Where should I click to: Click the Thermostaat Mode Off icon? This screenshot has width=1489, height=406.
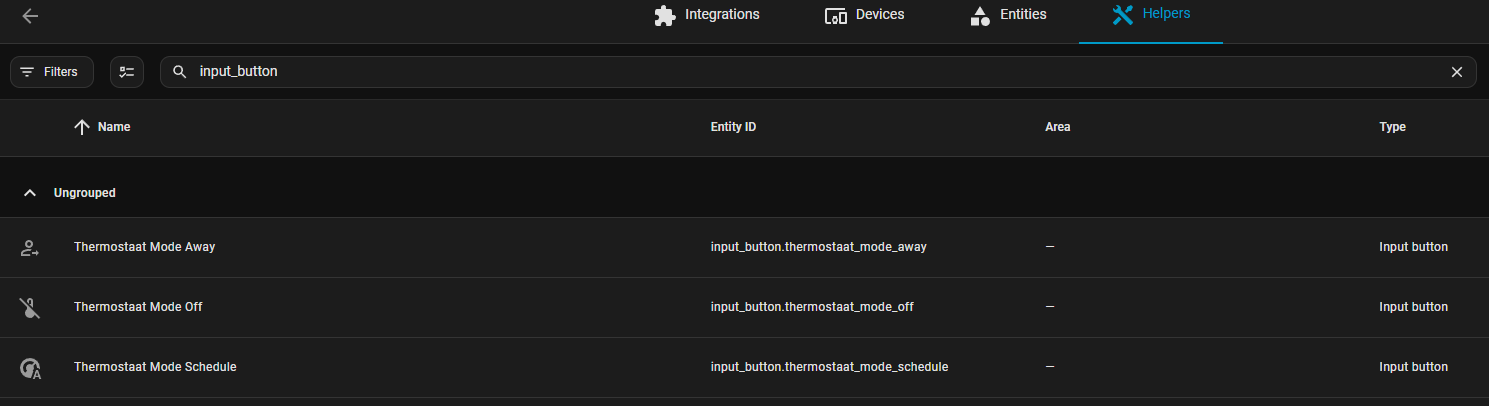[x=30, y=308]
